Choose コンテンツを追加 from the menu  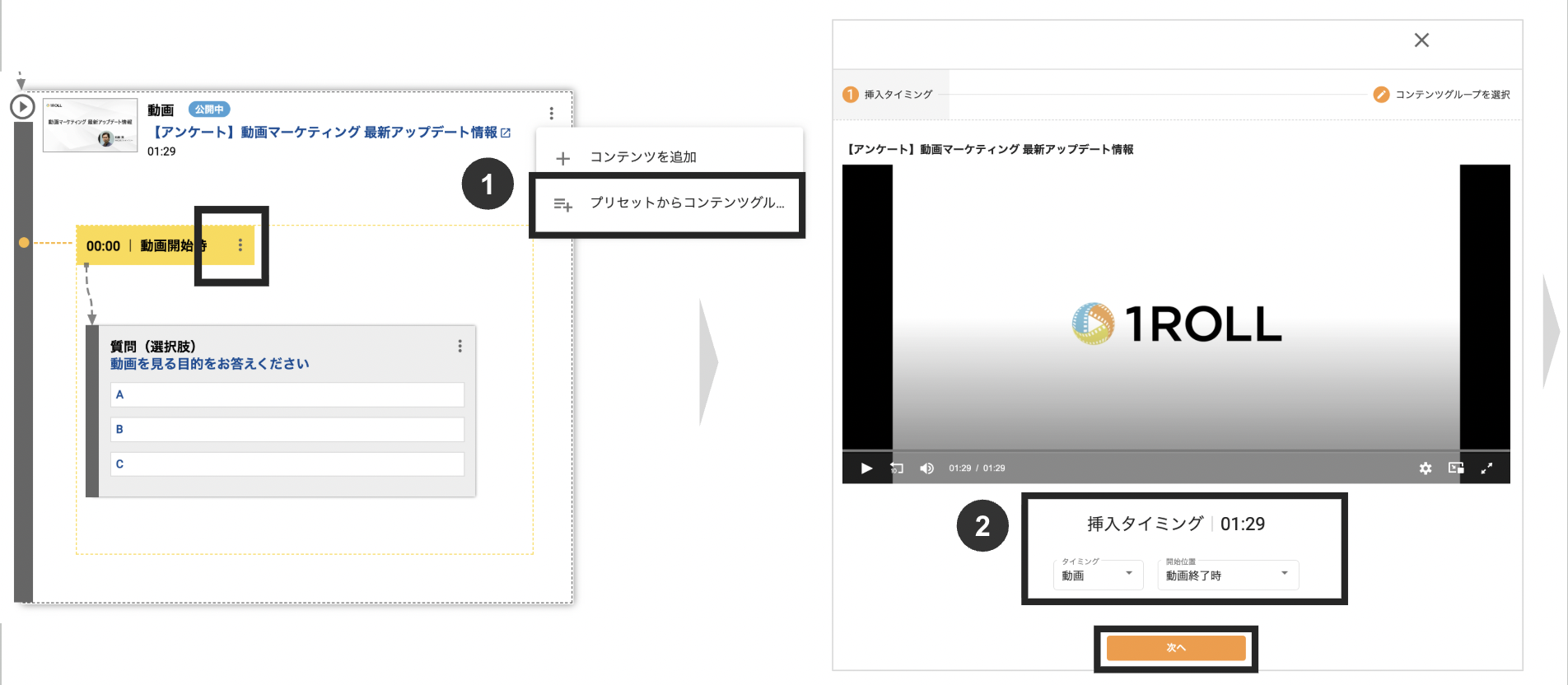click(669, 157)
